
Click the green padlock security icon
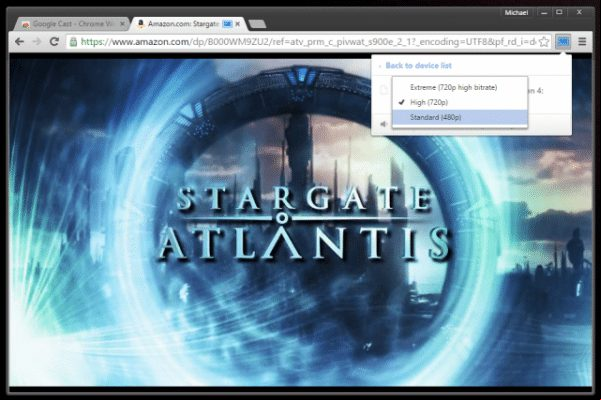[73, 42]
